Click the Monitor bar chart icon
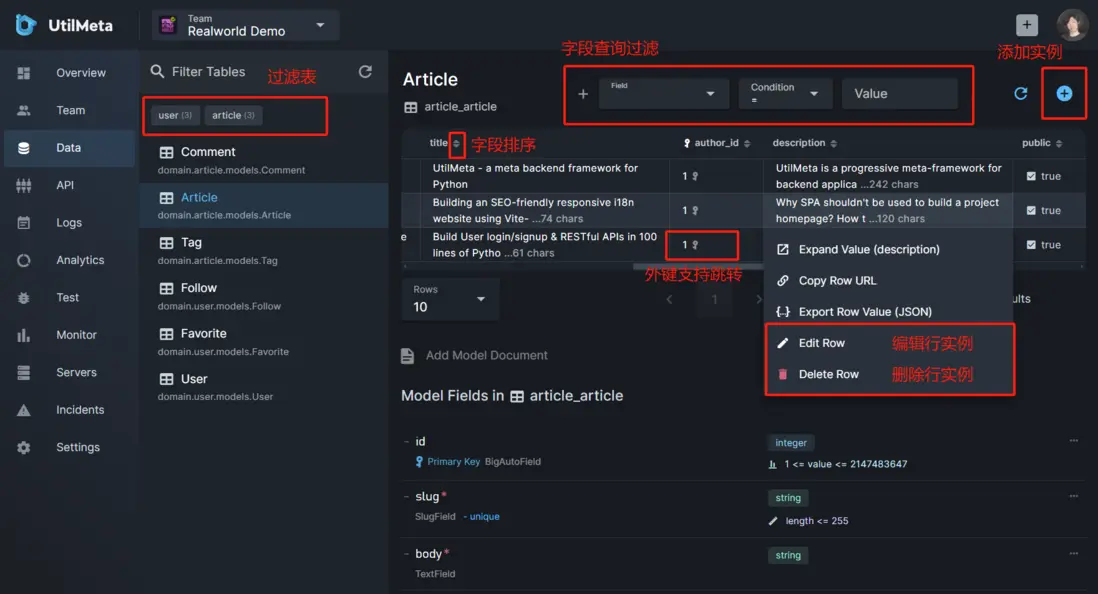 click(x=24, y=335)
